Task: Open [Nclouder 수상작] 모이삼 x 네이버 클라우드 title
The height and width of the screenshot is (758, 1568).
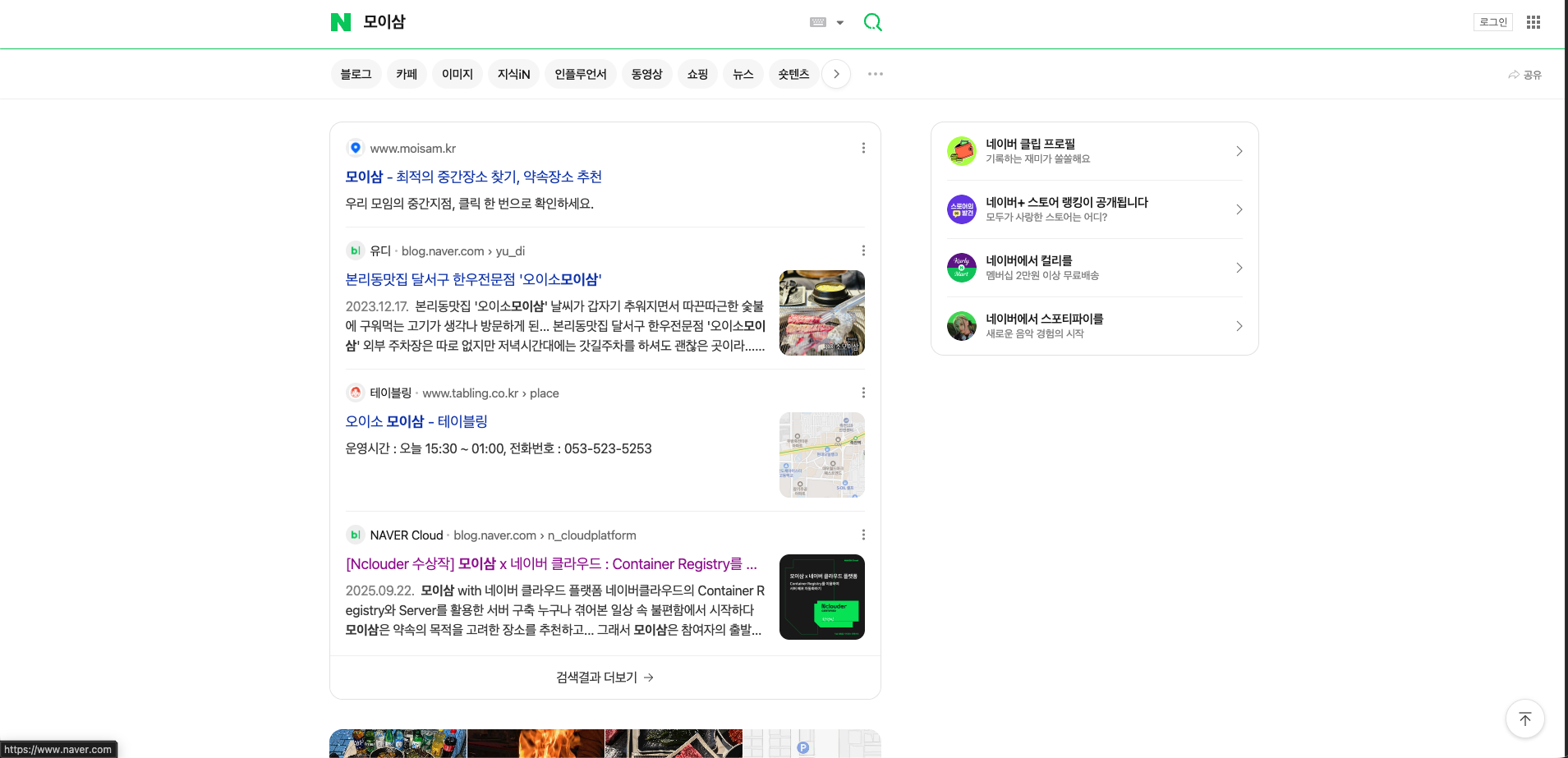Action: point(551,564)
